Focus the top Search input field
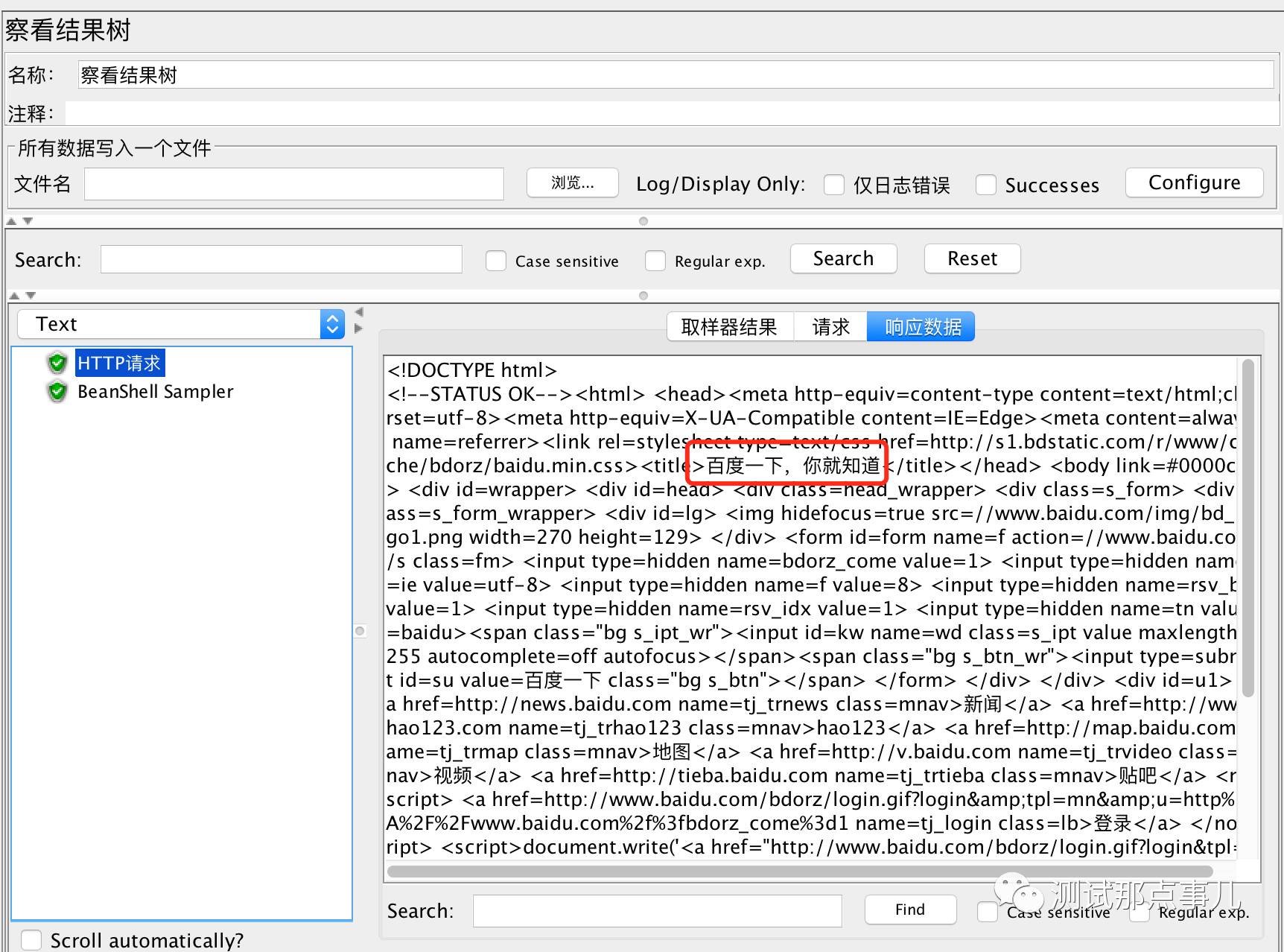This screenshot has width=1284, height=952. (282, 259)
